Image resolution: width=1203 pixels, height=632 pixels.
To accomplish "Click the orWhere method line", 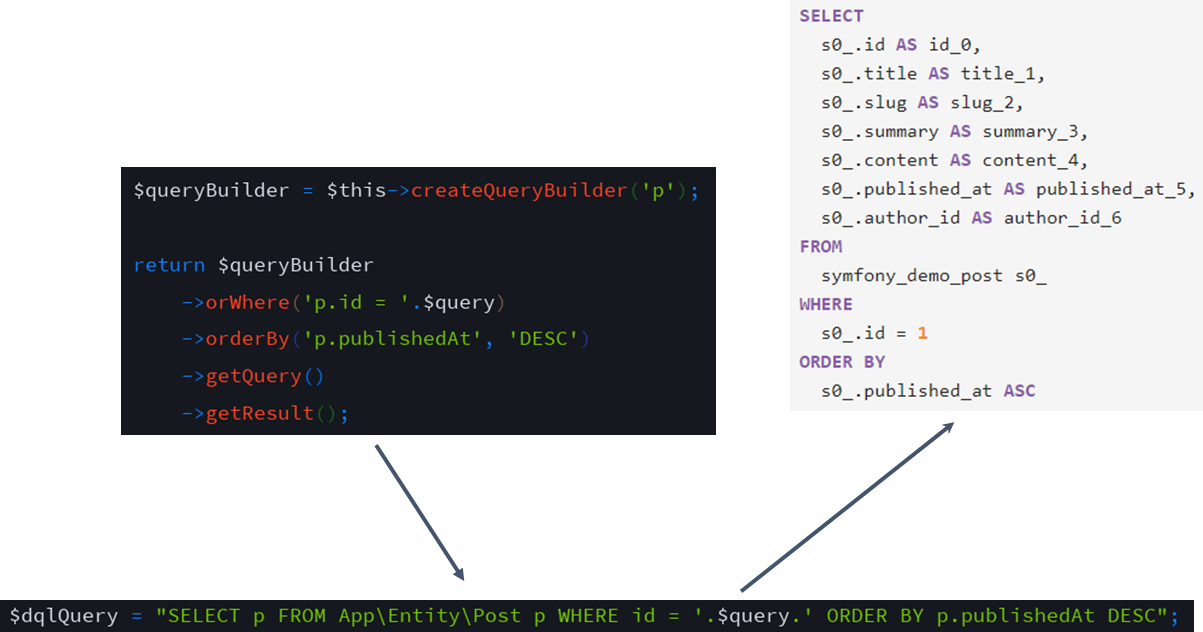I will 343,302.
